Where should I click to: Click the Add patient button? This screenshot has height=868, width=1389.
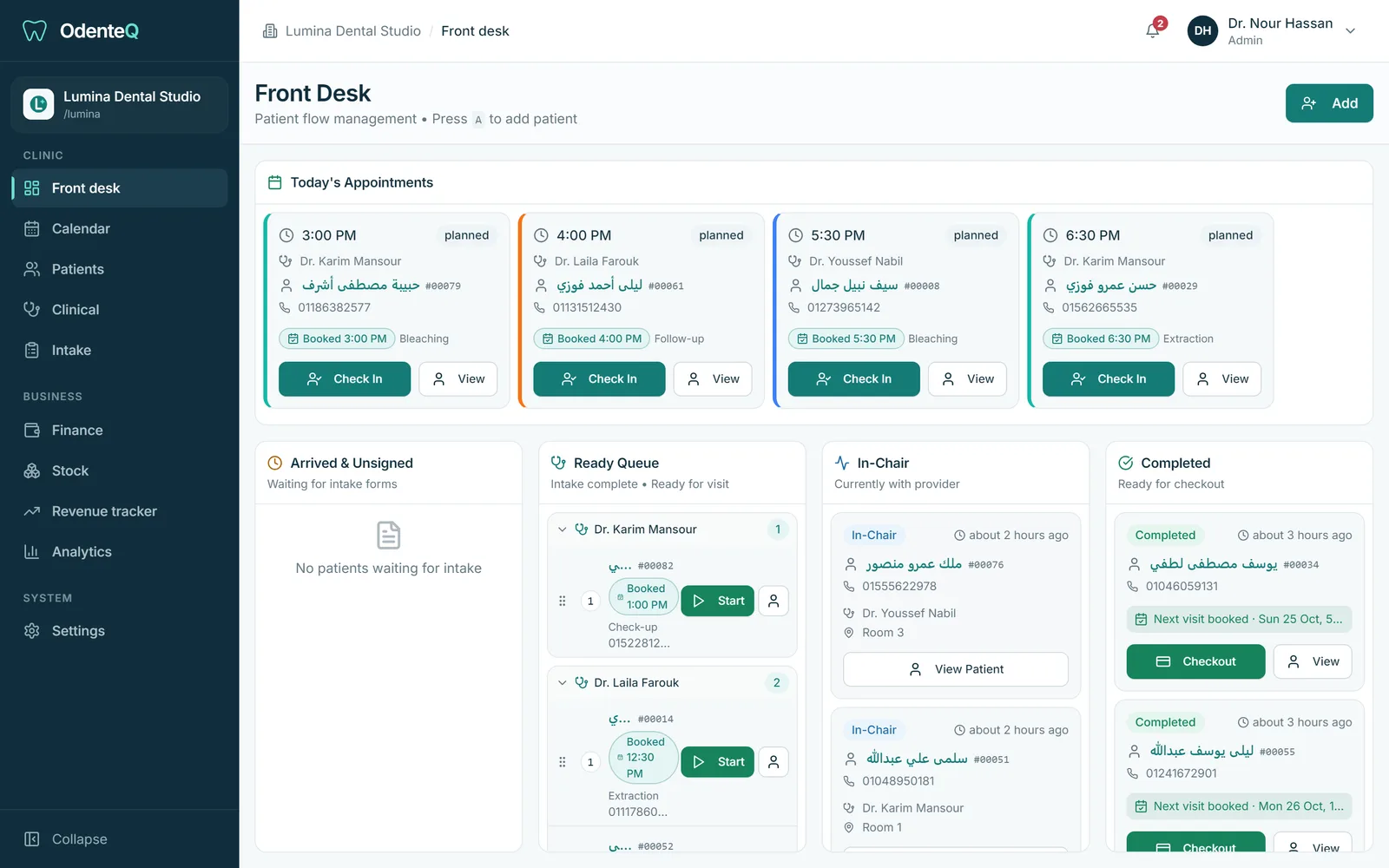(1329, 103)
